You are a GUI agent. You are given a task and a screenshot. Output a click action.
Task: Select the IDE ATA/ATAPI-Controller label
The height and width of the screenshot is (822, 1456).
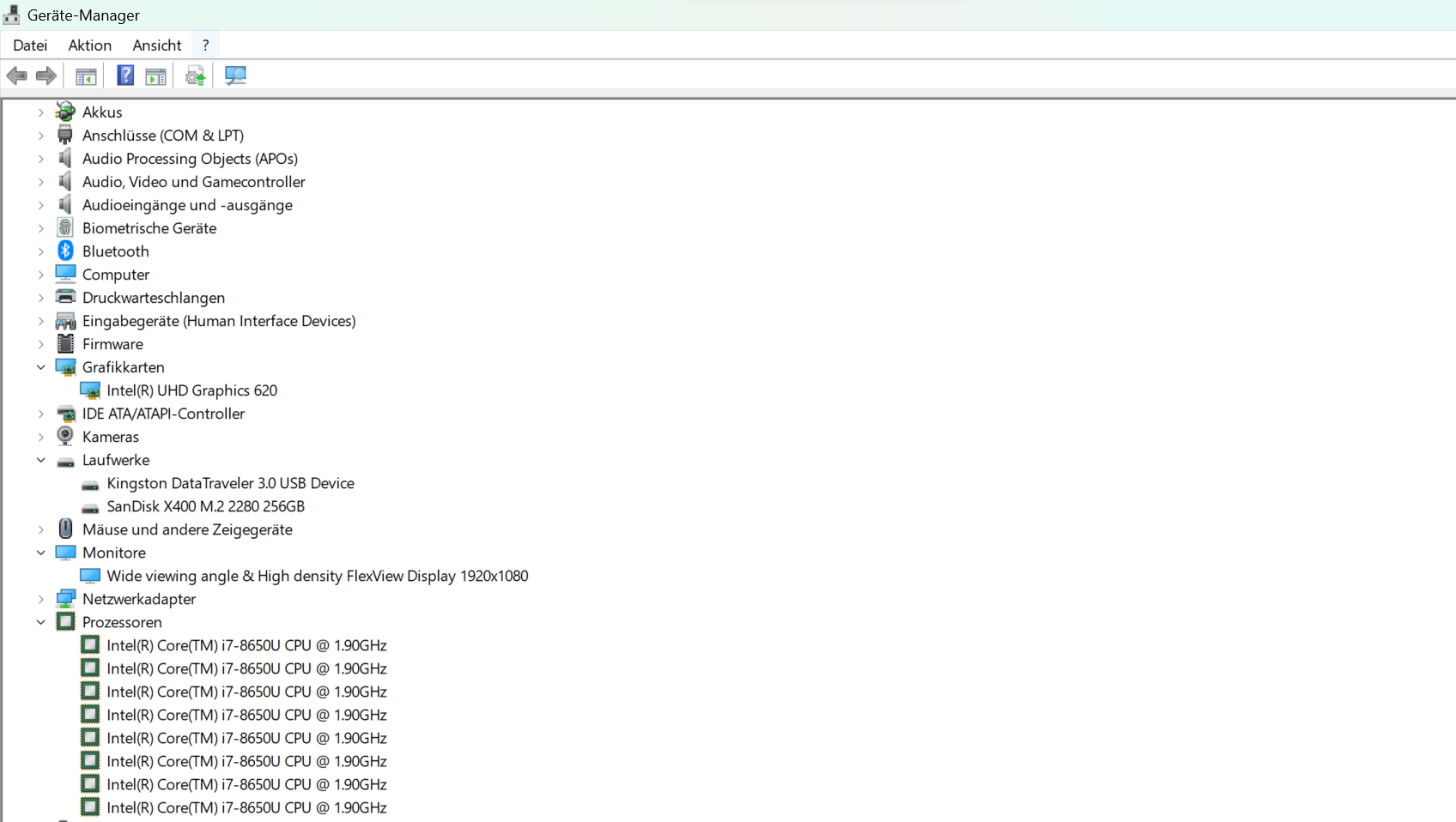pyautogui.click(x=164, y=414)
